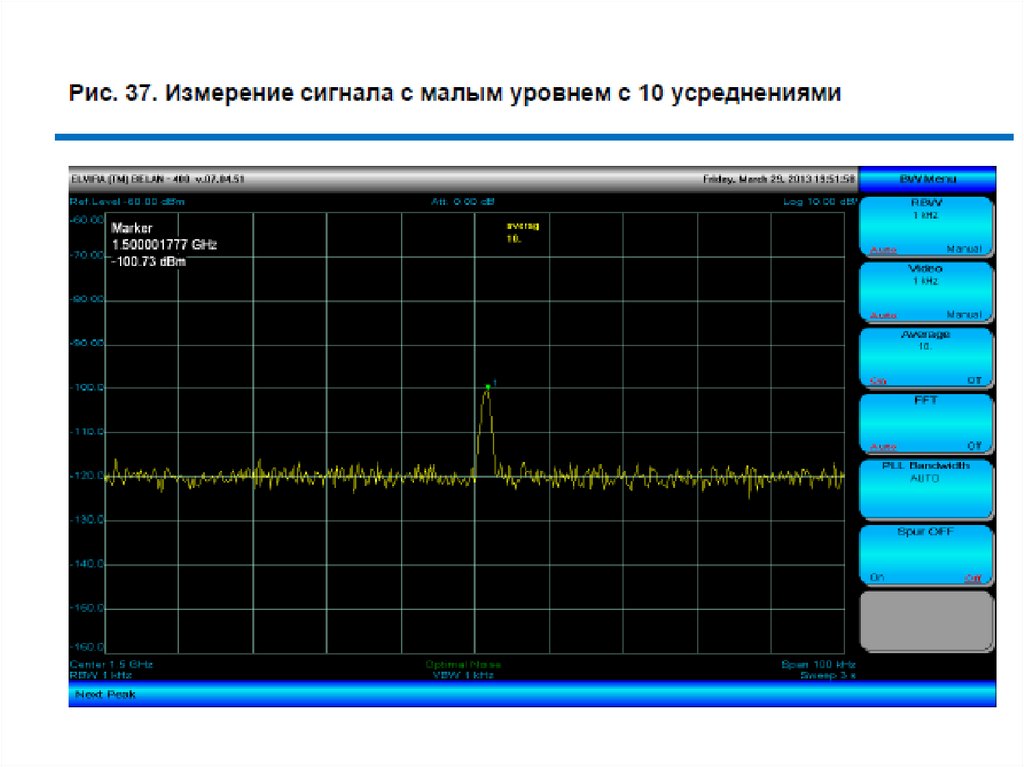Select Off on the Spur softkey
This screenshot has height=767, width=1024.
(972, 578)
